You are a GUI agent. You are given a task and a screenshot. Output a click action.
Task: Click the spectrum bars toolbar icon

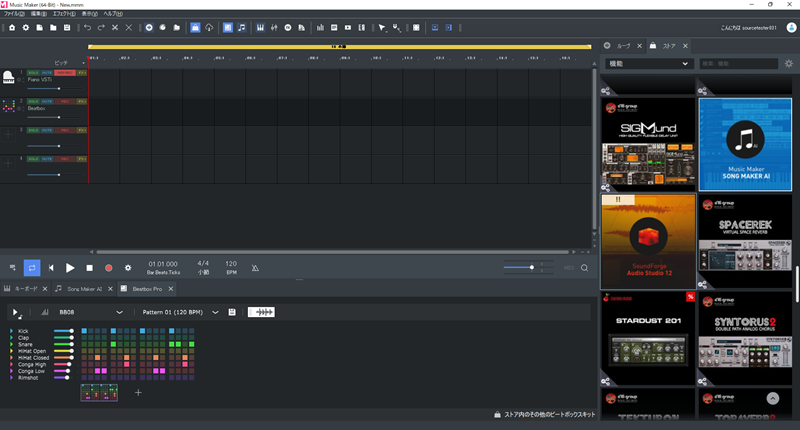point(320,28)
